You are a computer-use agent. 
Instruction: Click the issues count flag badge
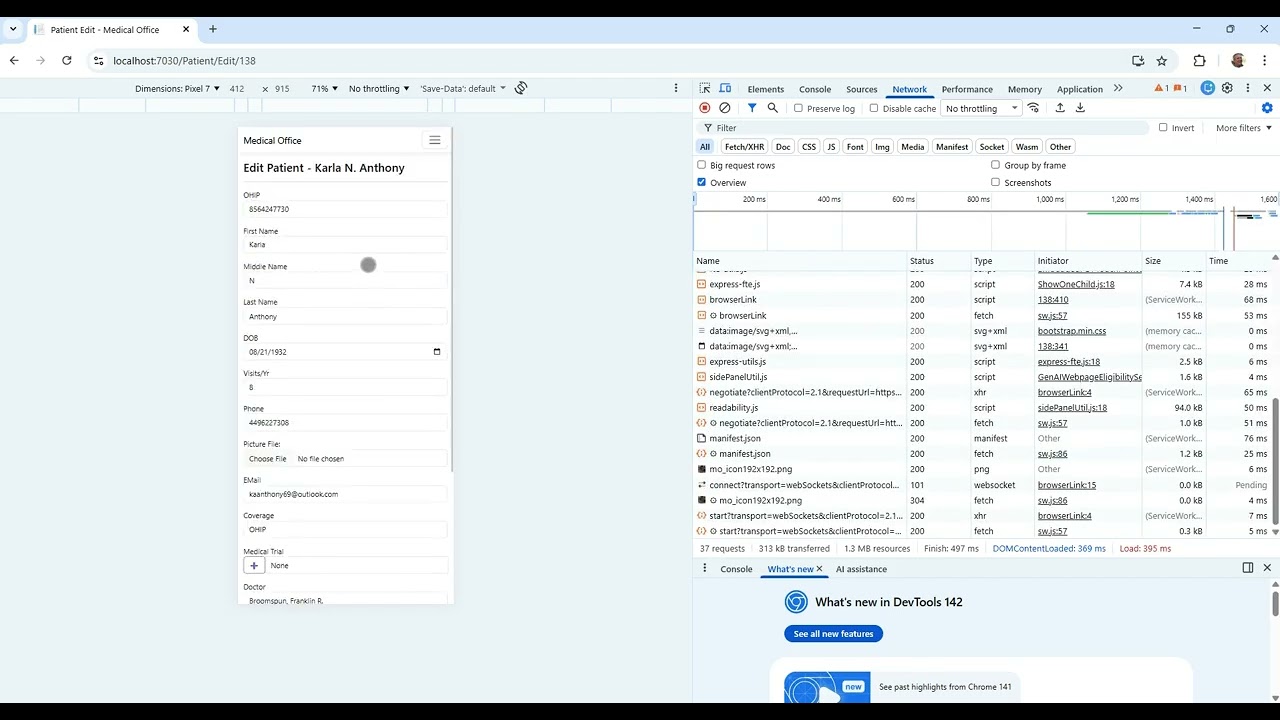click(1180, 88)
